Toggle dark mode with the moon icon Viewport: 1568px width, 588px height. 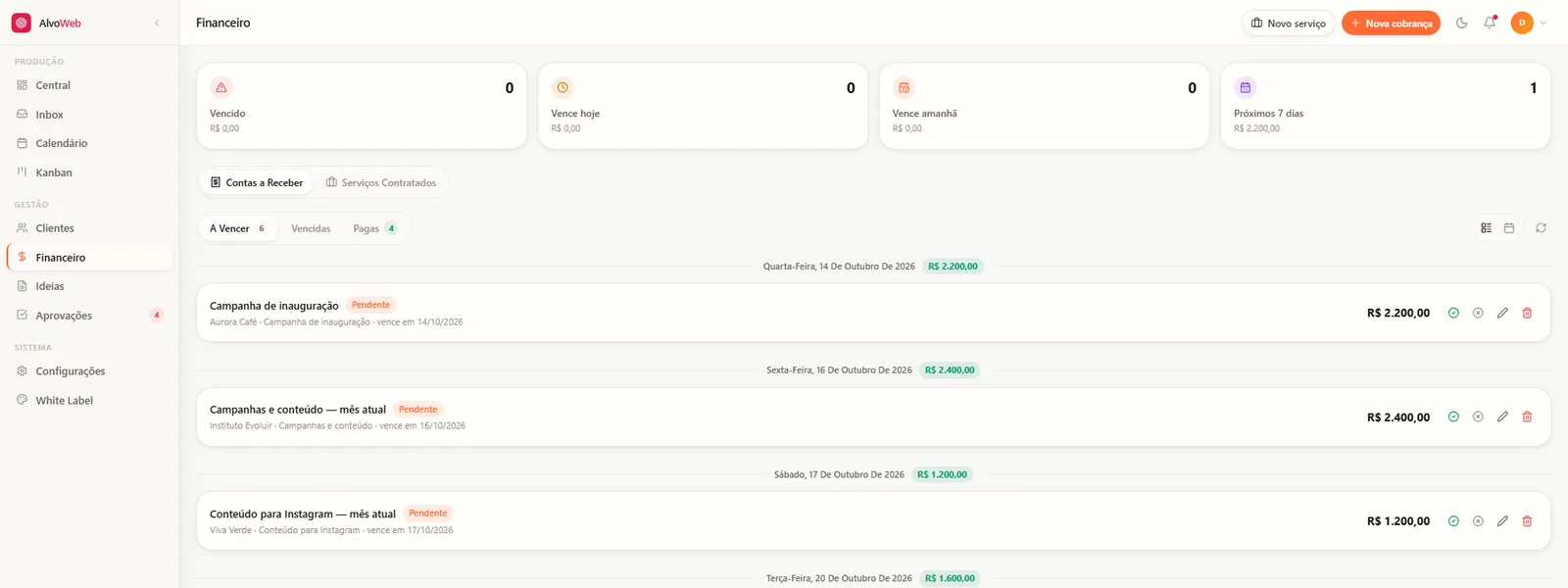(x=1461, y=23)
